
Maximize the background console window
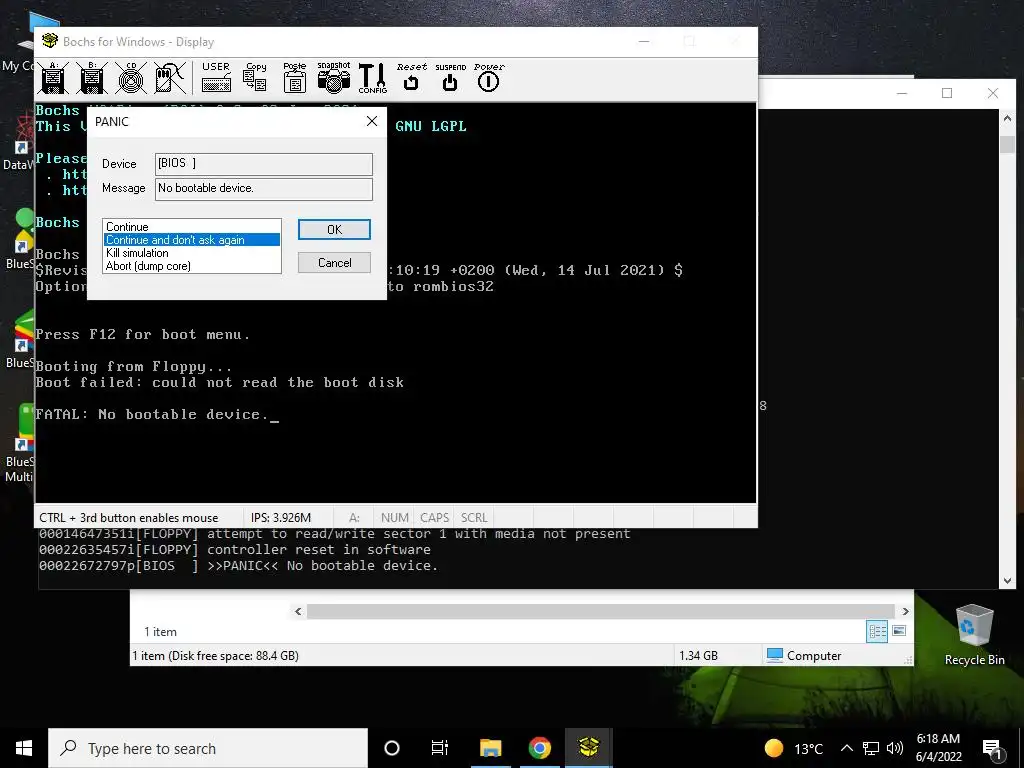tap(947, 93)
